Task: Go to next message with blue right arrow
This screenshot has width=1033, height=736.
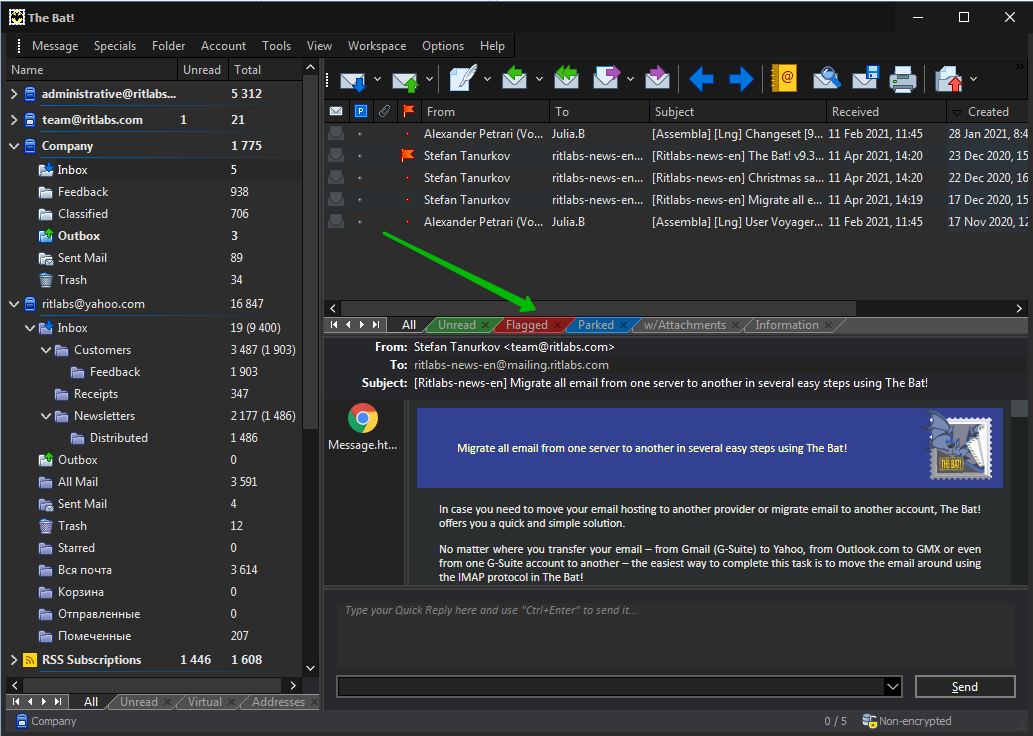Action: (741, 79)
